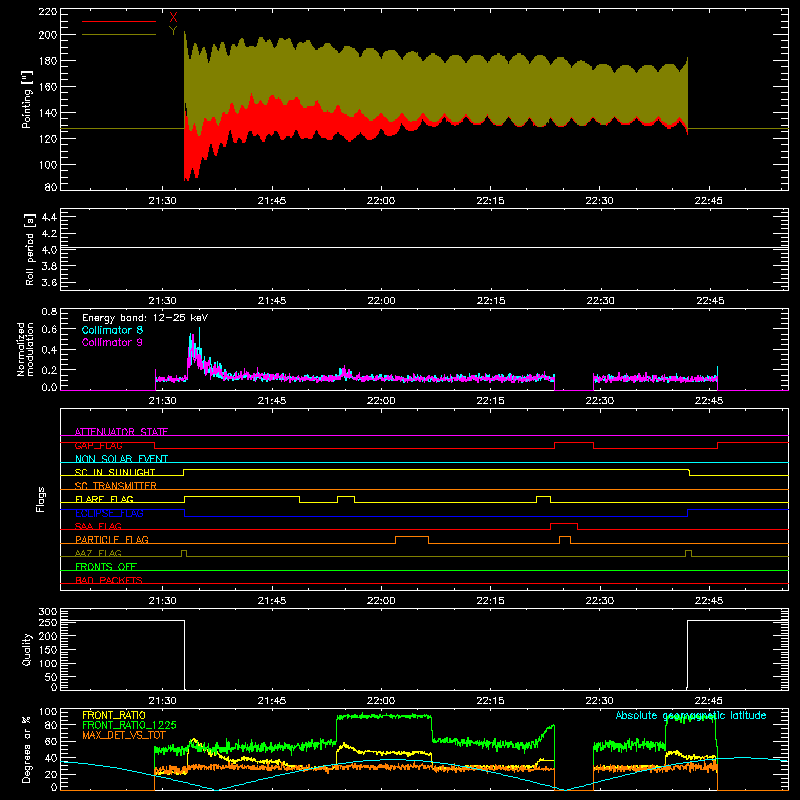Click the 0.8 tick on modulation axis

pos(49,311)
